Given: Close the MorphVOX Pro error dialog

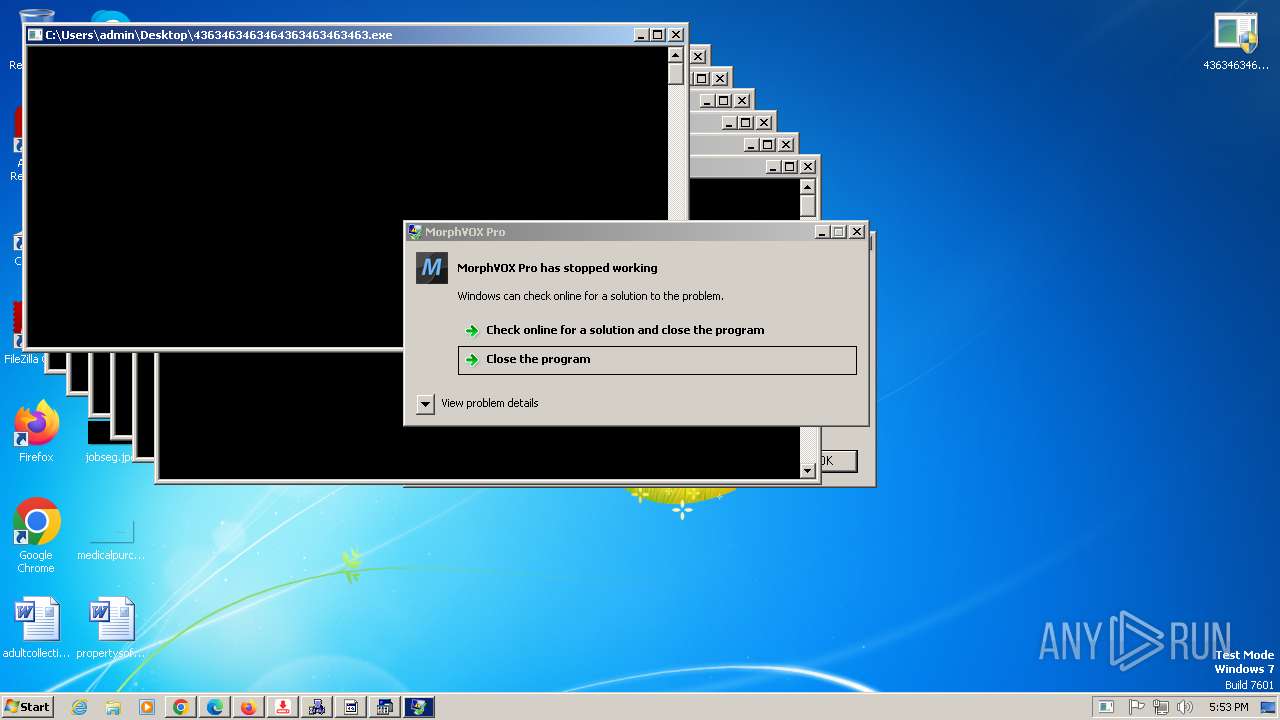Looking at the screenshot, I should [857, 232].
